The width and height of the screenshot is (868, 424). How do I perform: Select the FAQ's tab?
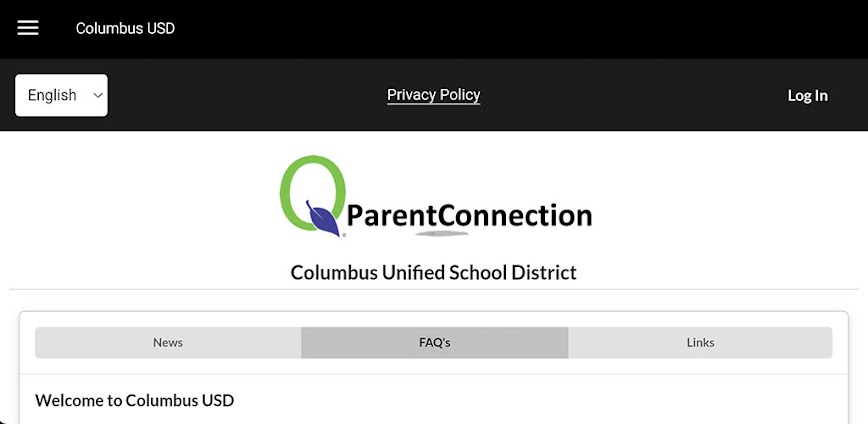pyautogui.click(x=435, y=342)
